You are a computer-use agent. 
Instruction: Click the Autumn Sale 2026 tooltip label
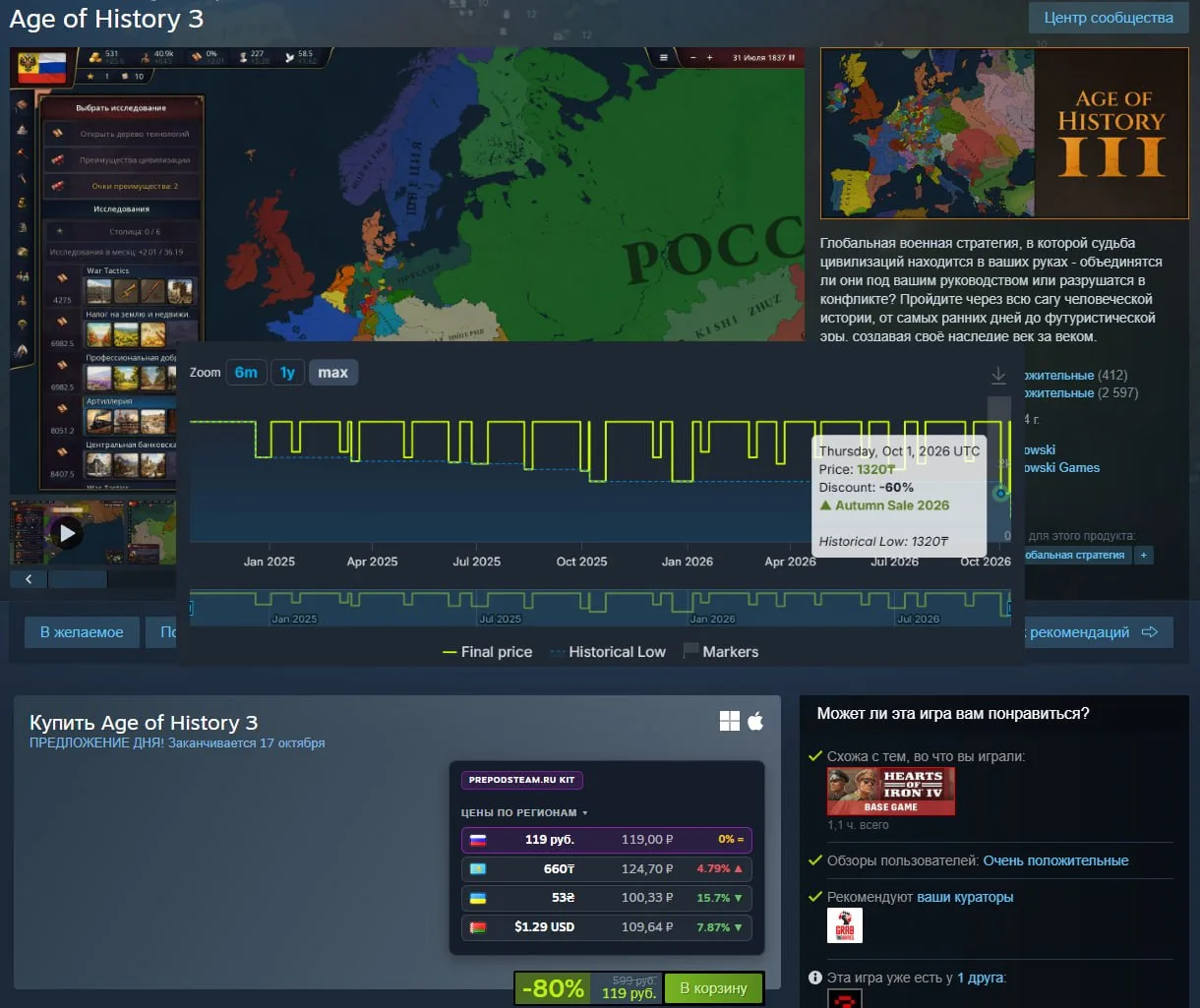[x=884, y=505]
